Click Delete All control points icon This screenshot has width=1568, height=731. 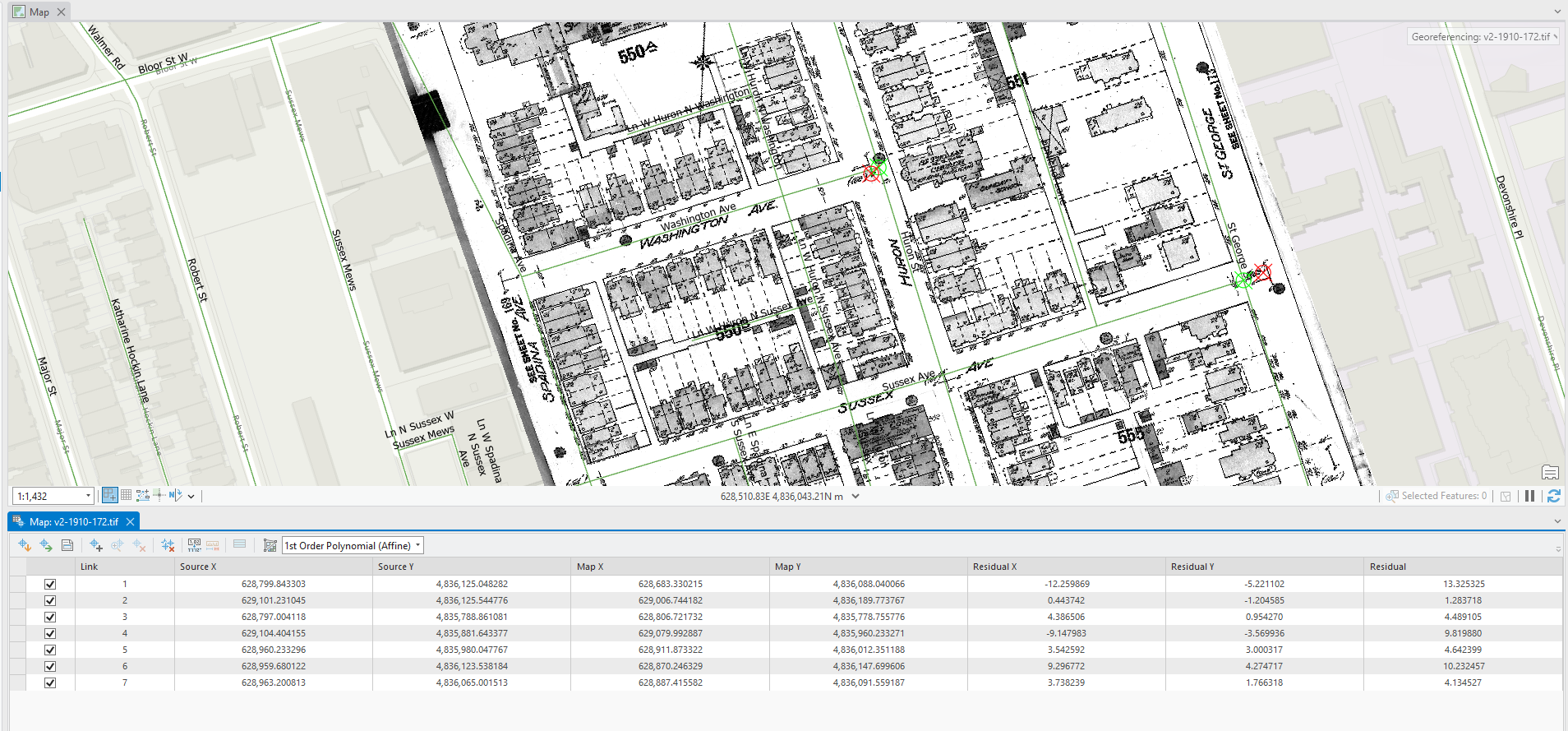pyautogui.click(x=168, y=545)
